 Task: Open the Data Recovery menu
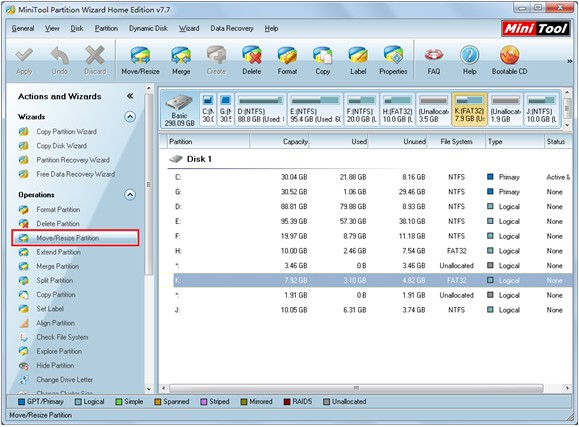[x=232, y=28]
